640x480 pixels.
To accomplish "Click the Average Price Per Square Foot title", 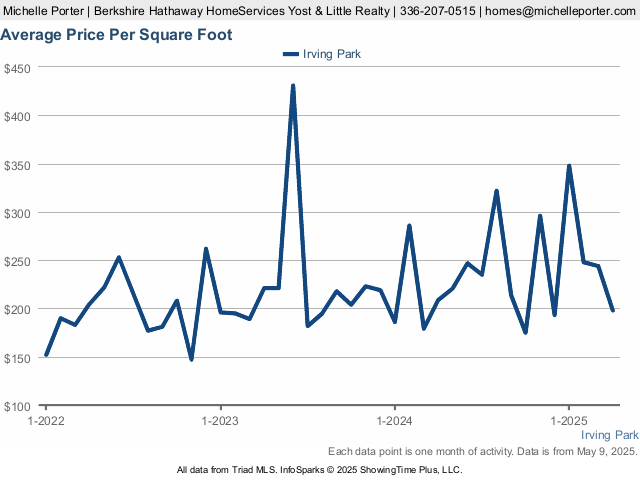I will (x=116, y=35).
